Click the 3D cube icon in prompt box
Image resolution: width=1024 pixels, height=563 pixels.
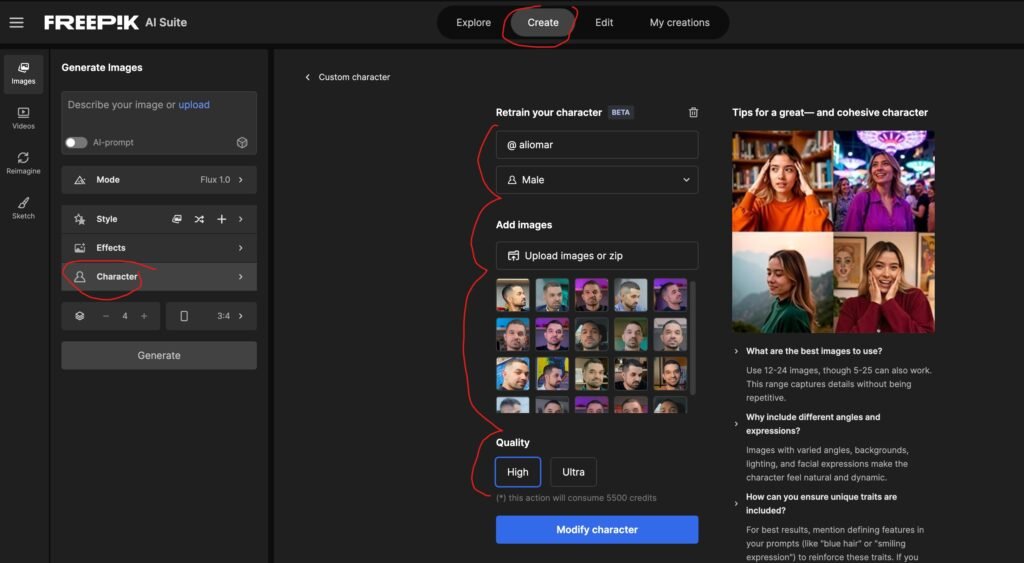point(242,142)
